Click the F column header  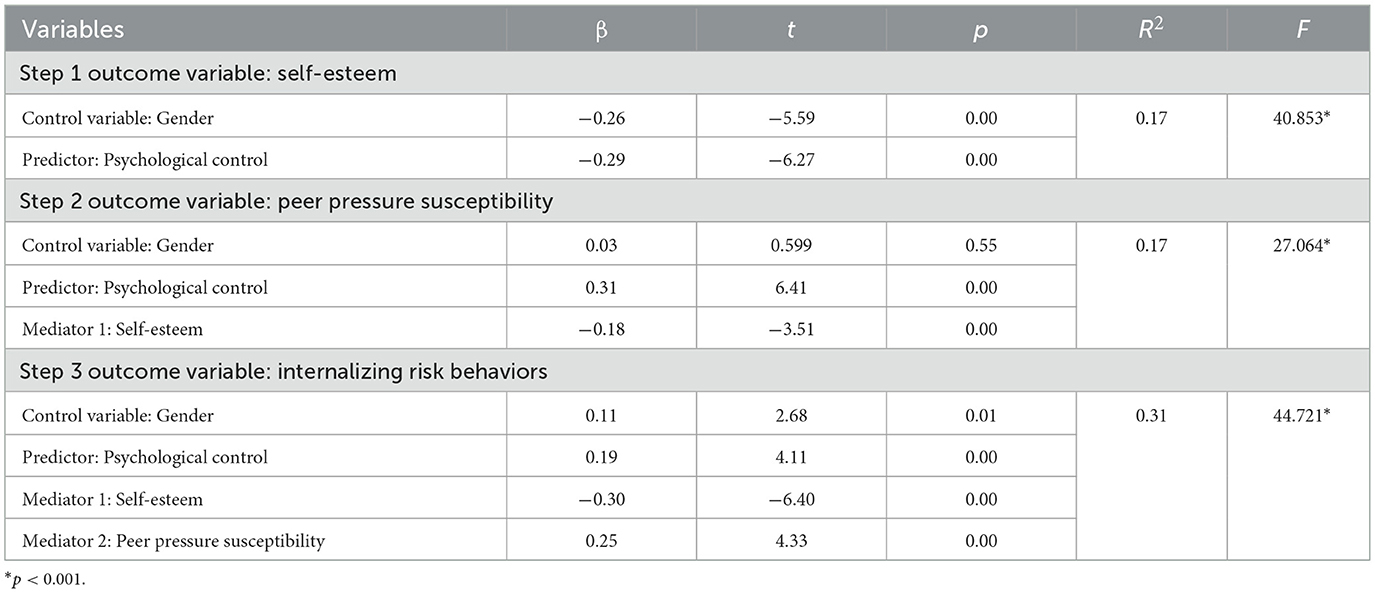tap(1299, 29)
